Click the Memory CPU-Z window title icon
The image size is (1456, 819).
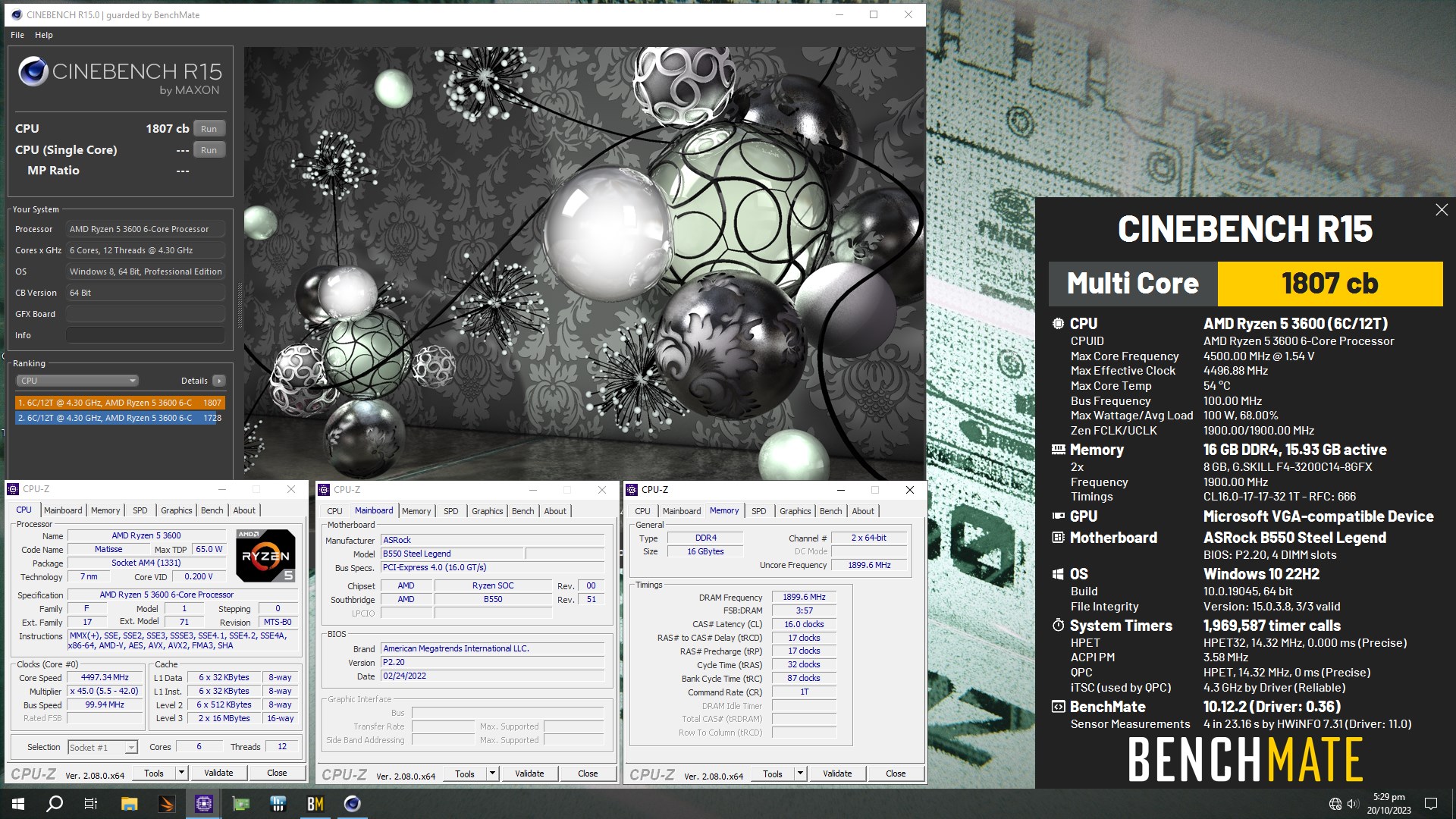[632, 490]
